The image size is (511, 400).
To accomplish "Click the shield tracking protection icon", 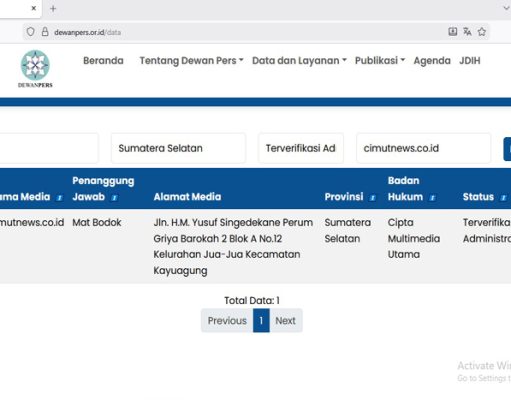I will tap(30, 32).
